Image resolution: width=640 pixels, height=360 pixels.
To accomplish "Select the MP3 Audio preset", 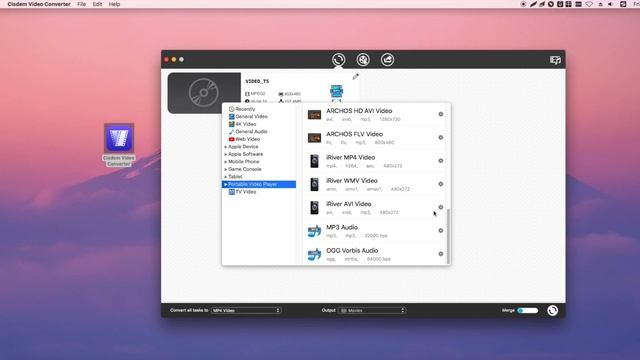I will 375,231.
